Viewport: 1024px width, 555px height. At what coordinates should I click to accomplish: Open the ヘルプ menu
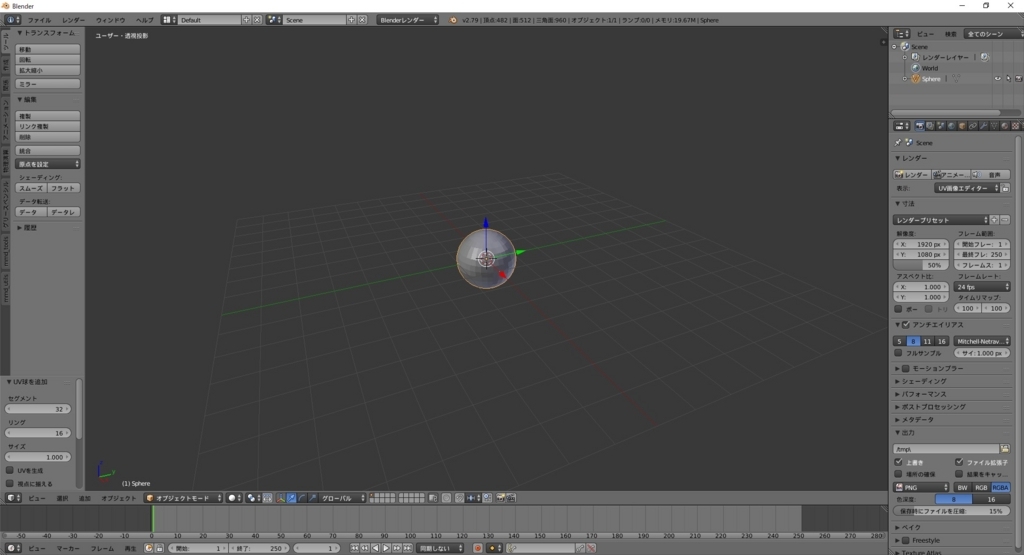pyautogui.click(x=144, y=20)
